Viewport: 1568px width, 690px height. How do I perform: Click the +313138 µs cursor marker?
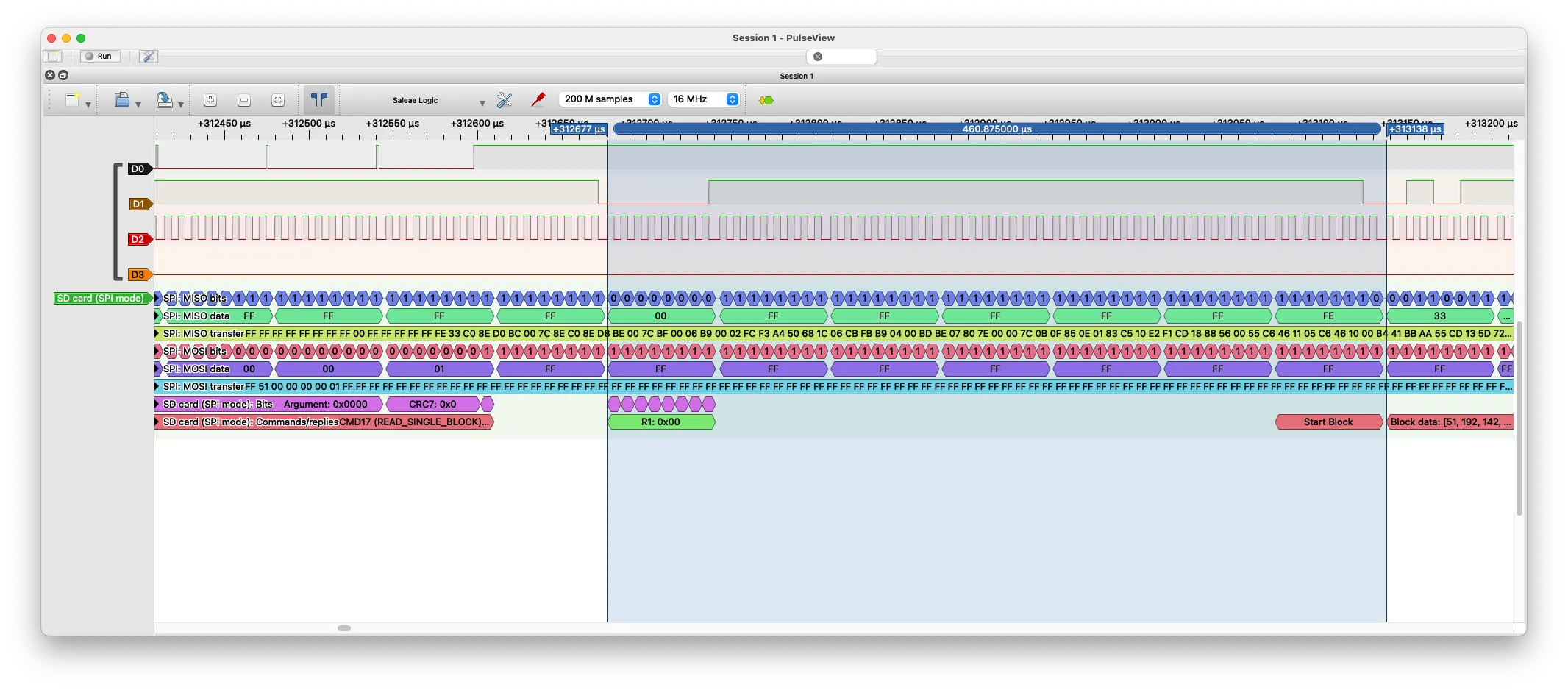[1415, 129]
